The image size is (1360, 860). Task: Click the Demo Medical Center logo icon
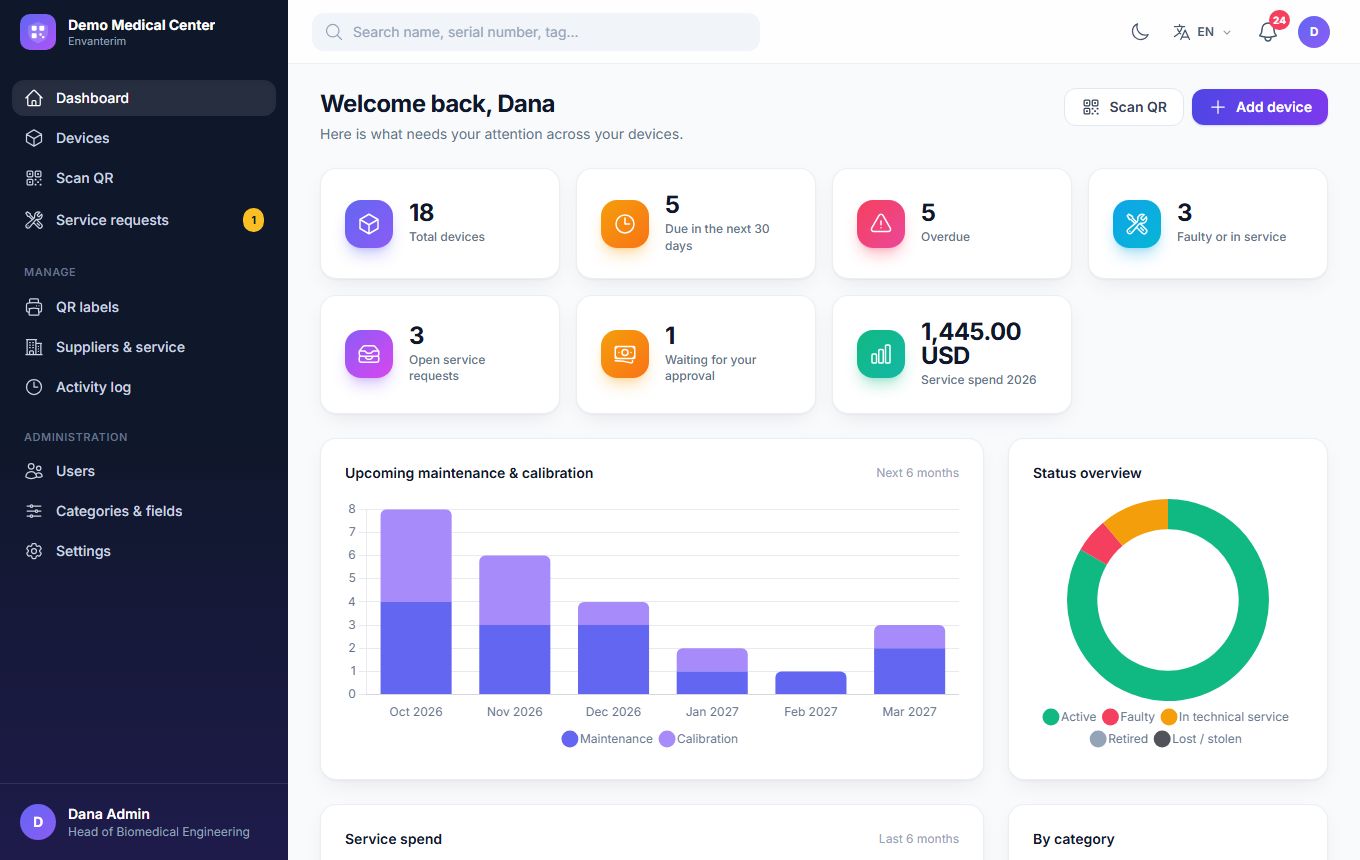(x=38, y=32)
